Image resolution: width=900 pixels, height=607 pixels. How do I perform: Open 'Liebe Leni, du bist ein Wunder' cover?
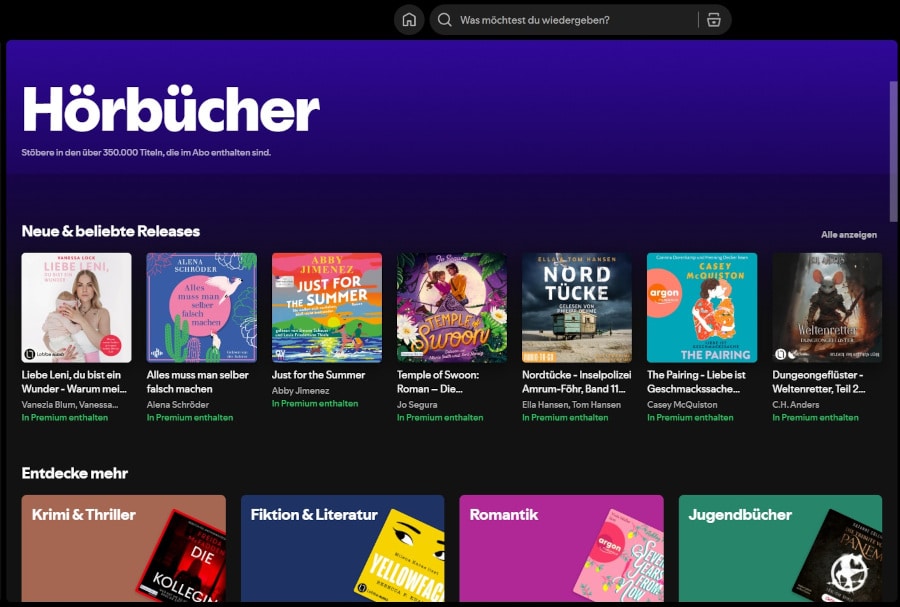[x=76, y=308]
